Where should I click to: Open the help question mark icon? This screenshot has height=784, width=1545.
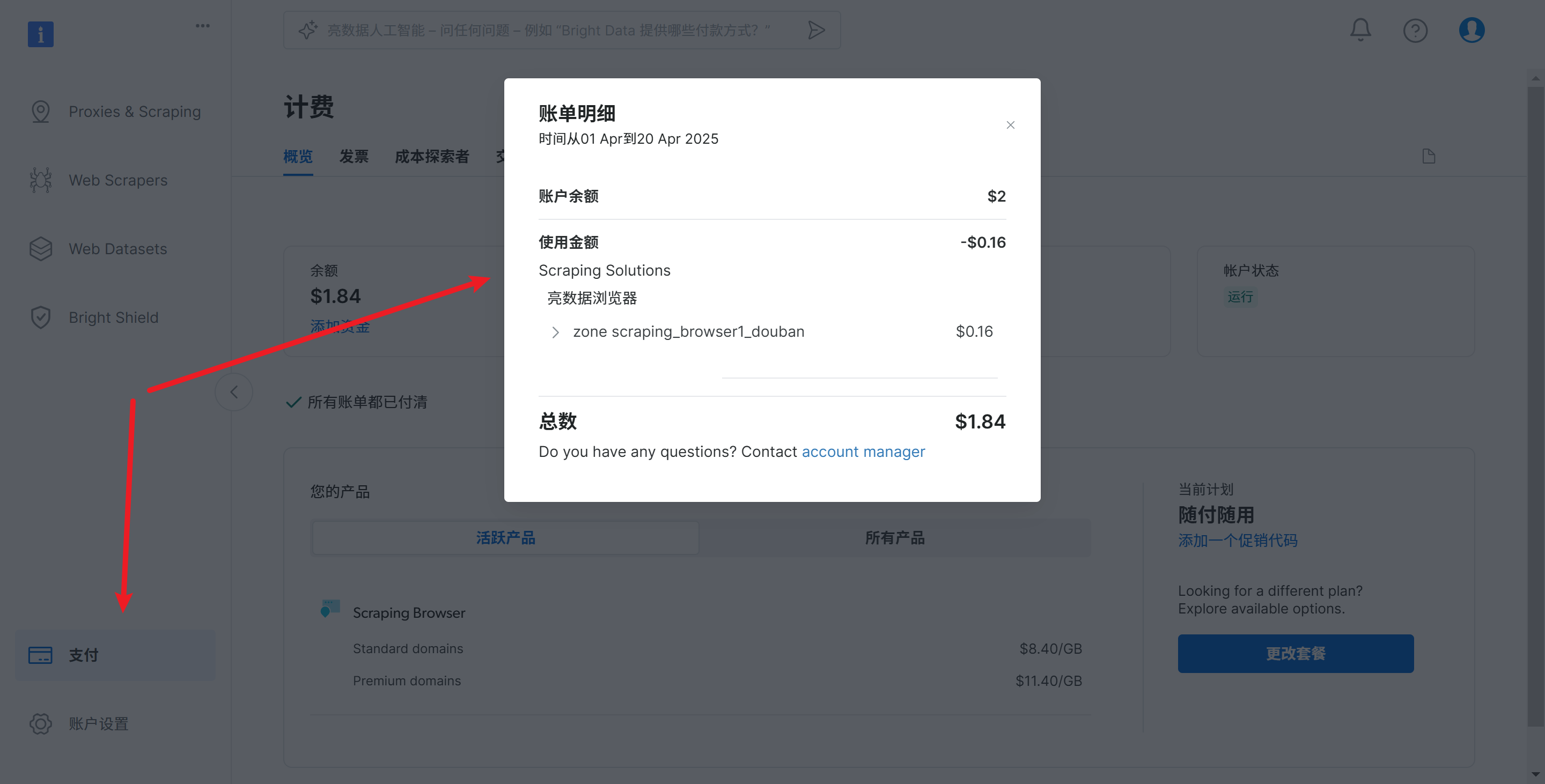click(1415, 30)
